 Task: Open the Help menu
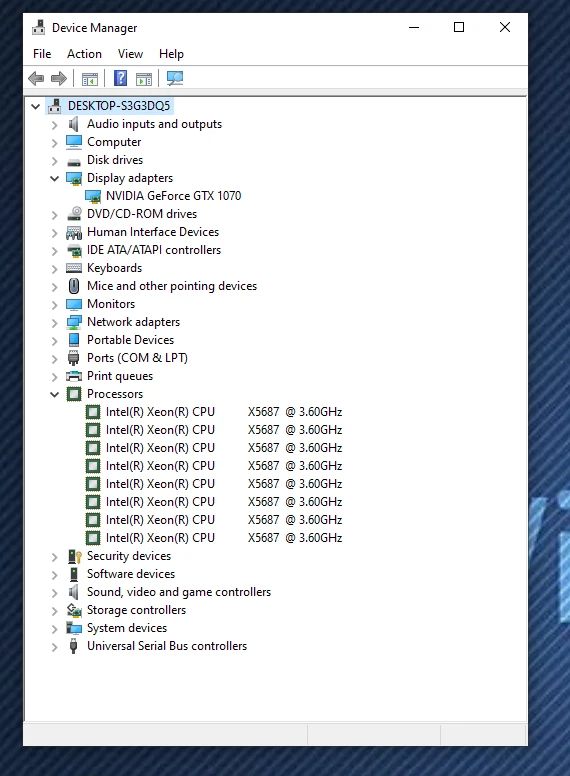click(171, 53)
